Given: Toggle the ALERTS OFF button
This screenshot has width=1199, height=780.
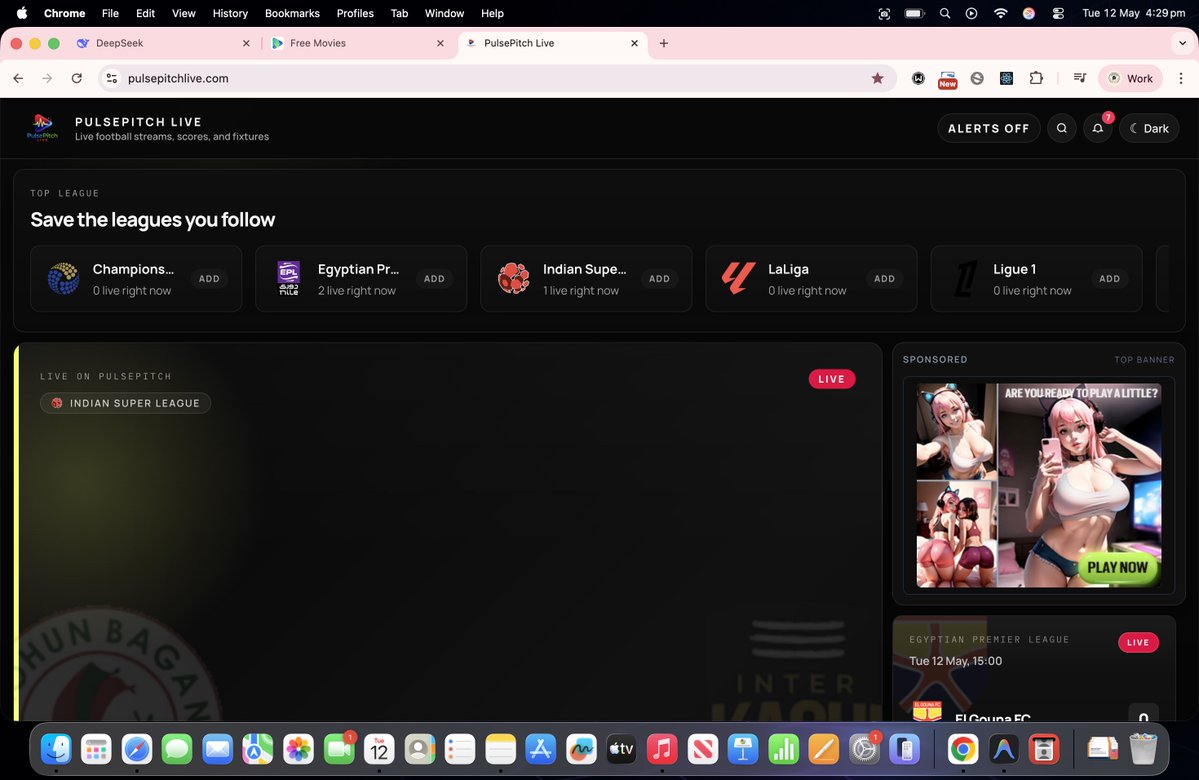Looking at the screenshot, I should click(989, 128).
